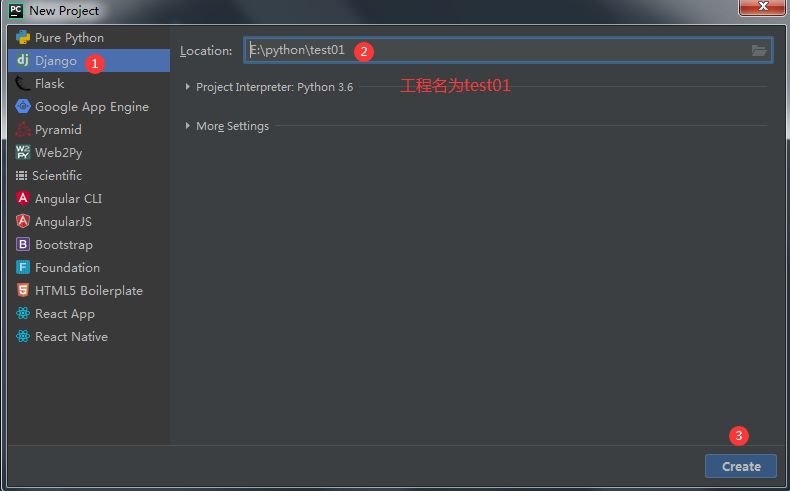This screenshot has width=790, height=491.
Task: Choose the Google App Engine label
Action: click(92, 107)
